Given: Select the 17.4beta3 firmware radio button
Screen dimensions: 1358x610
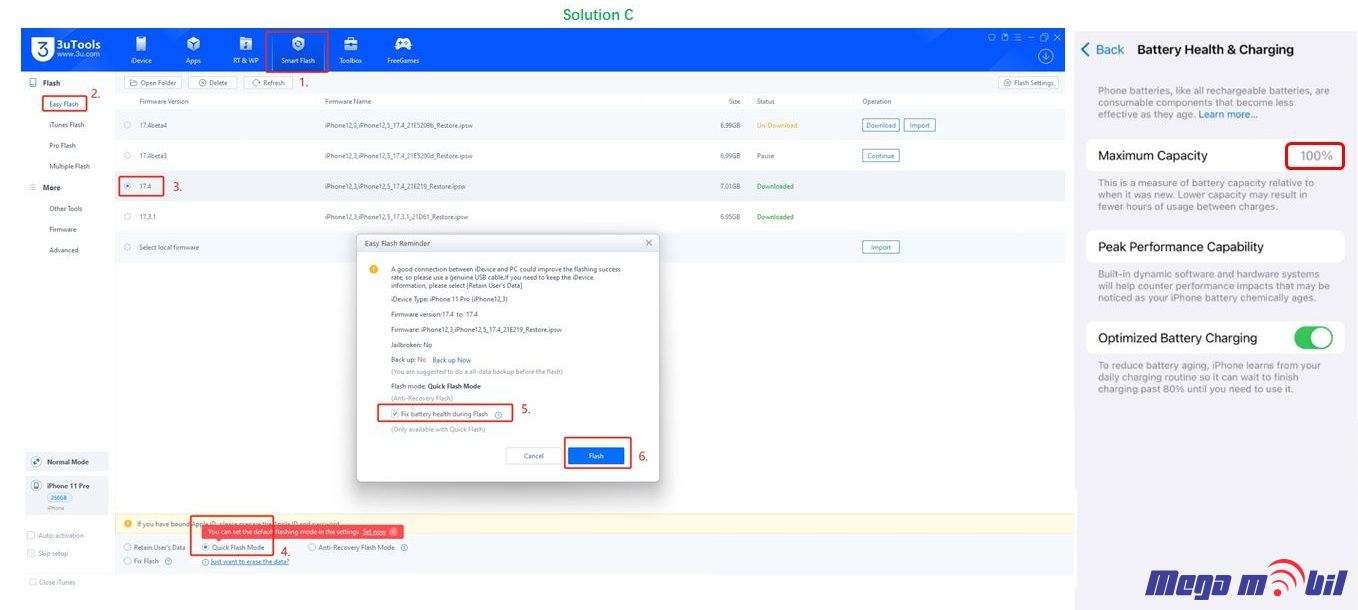Looking at the screenshot, I should (x=127, y=156).
